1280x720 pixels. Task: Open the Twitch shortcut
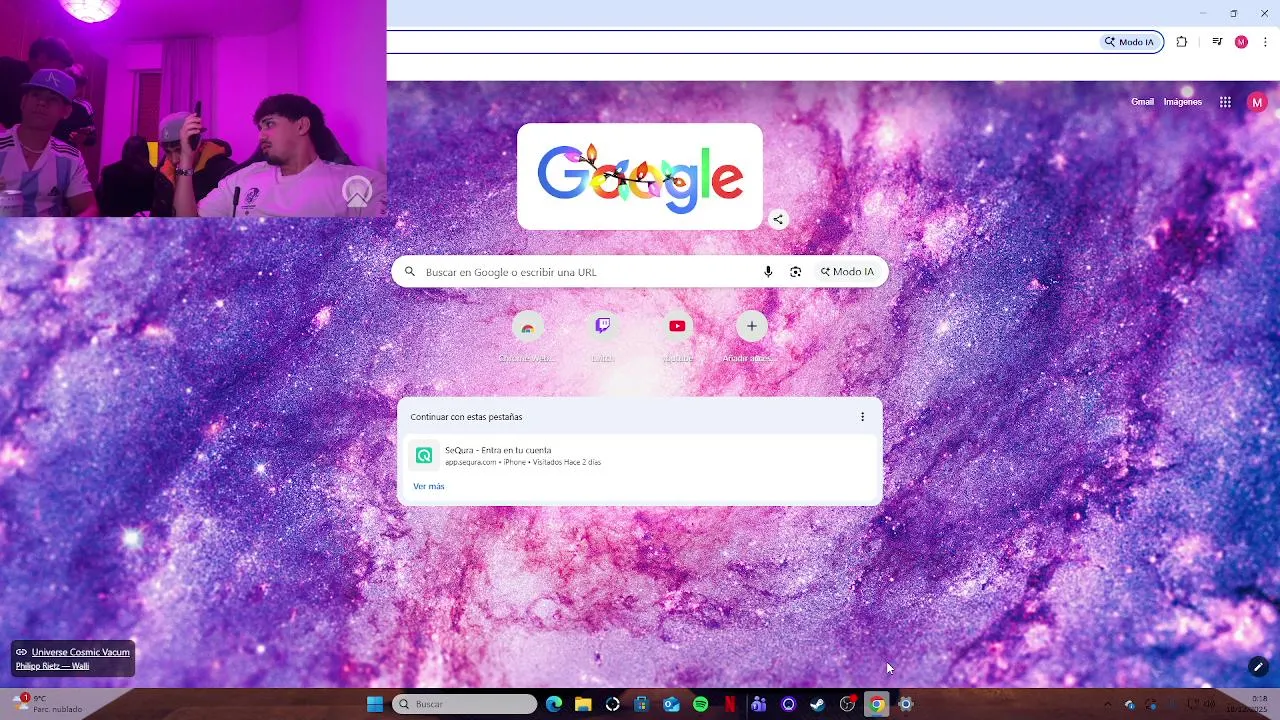[602, 336]
